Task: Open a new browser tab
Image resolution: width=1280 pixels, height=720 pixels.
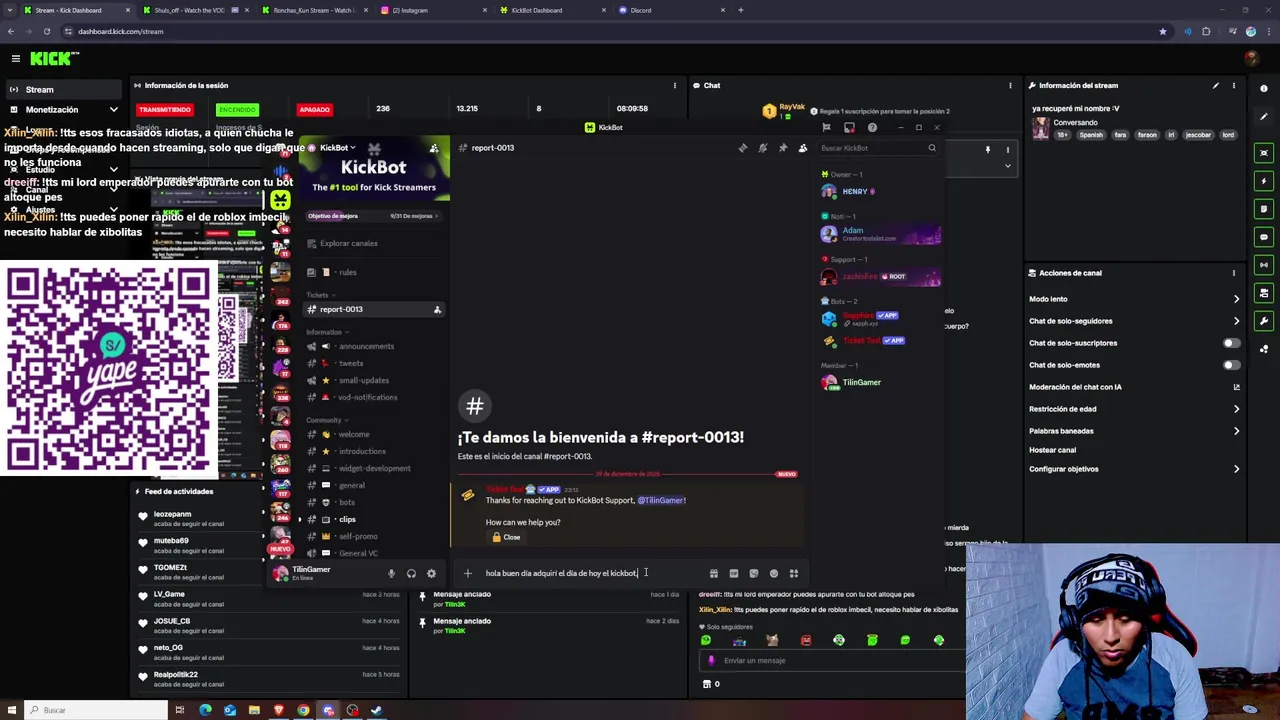Action: pos(740,10)
